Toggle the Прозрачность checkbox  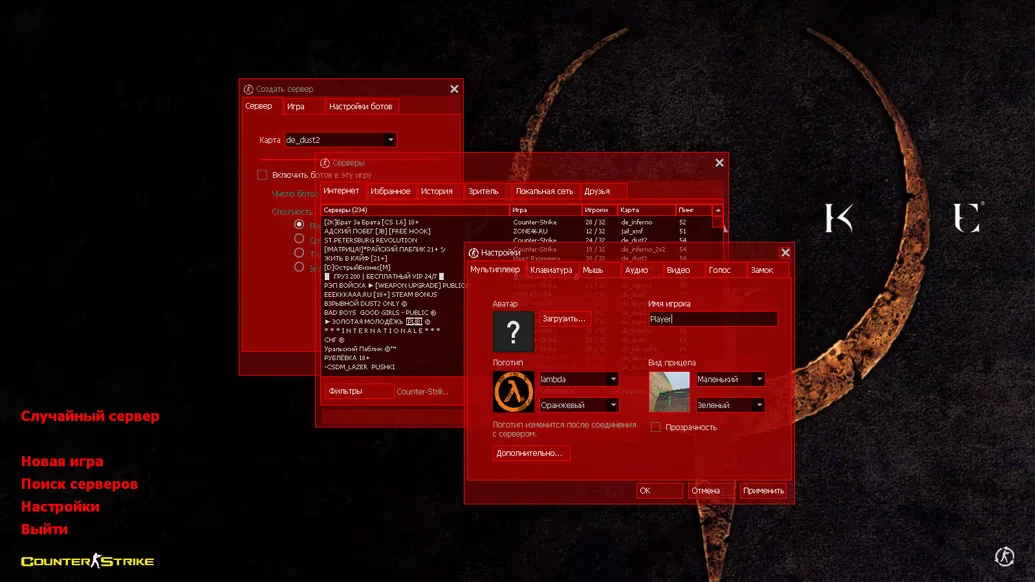pyautogui.click(x=655, y=428)
